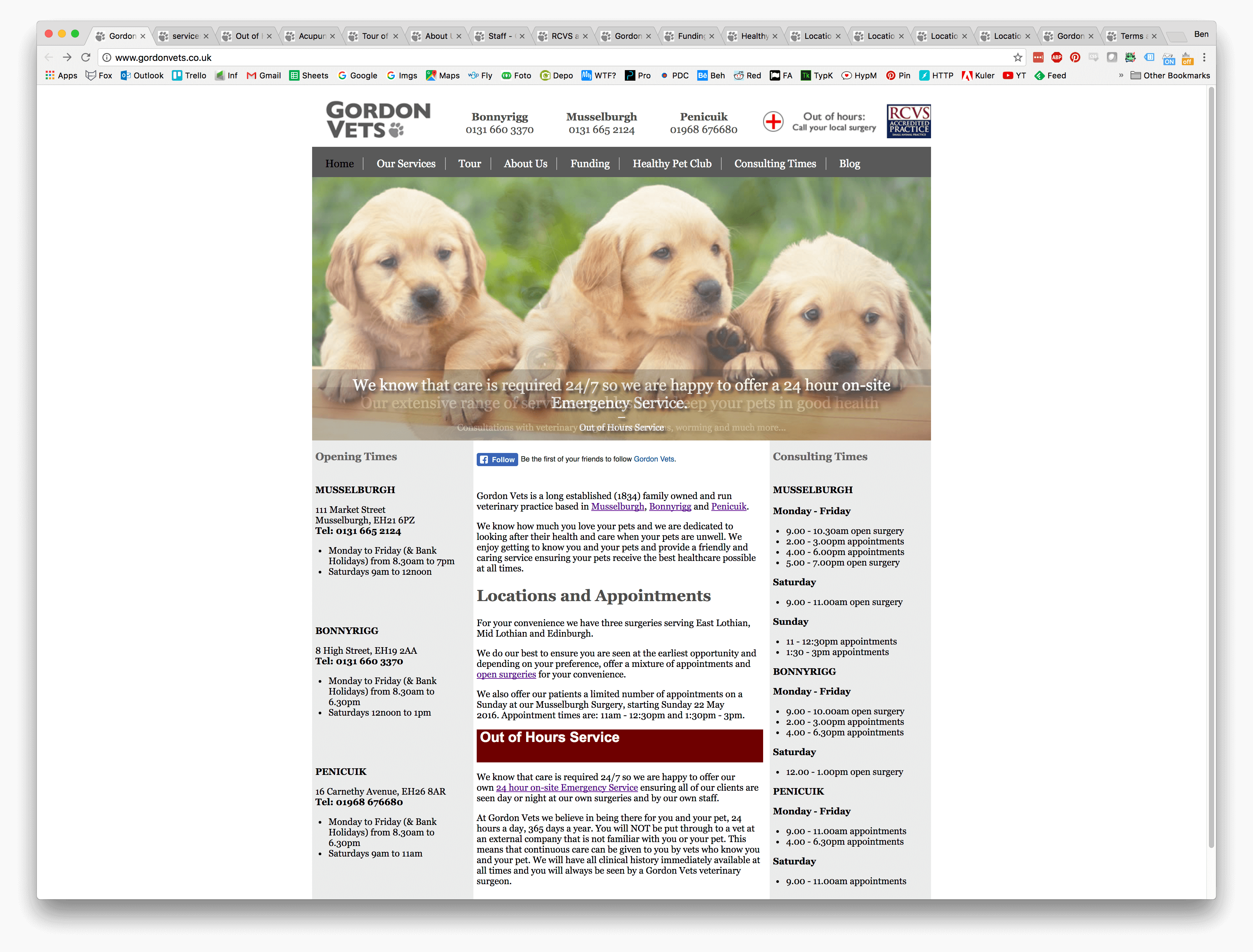Open the 24 hour on-site Emergency Service link
The height and width of the screenshot is (952, 1253).
pyautogui.click(x=567, y=787)
